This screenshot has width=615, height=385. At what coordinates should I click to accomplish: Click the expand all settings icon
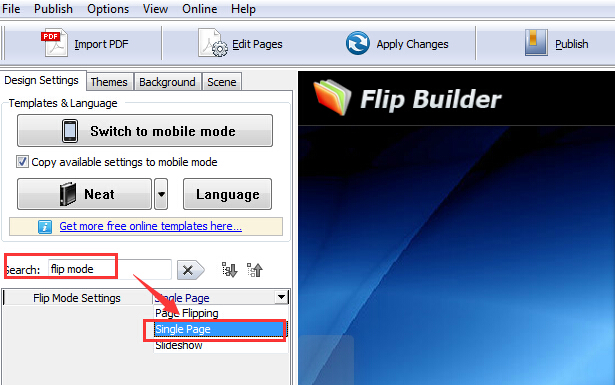[229, 270]
